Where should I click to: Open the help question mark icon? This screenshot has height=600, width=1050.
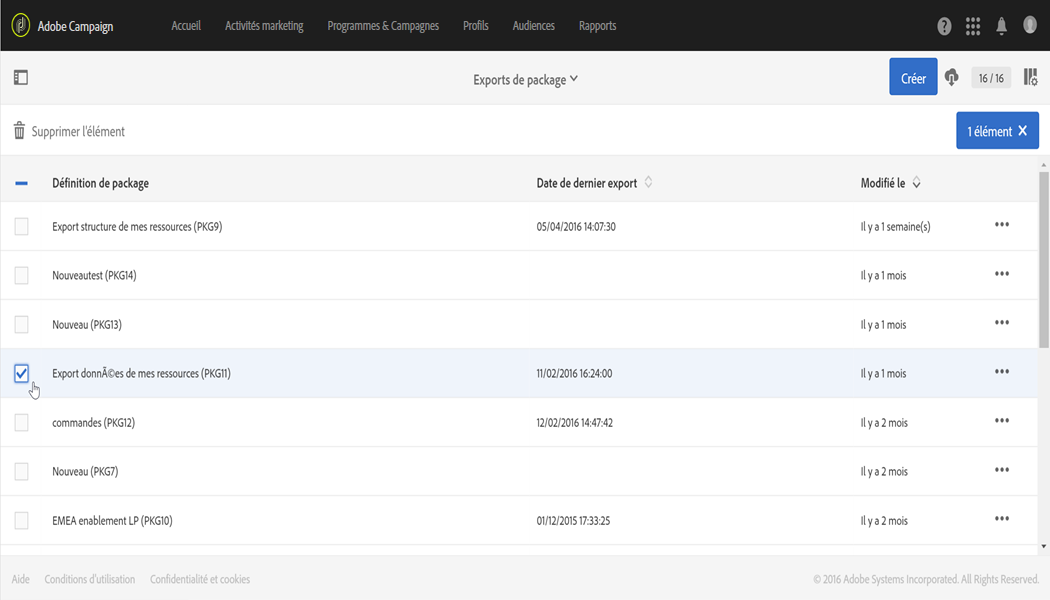coord(944,26)
